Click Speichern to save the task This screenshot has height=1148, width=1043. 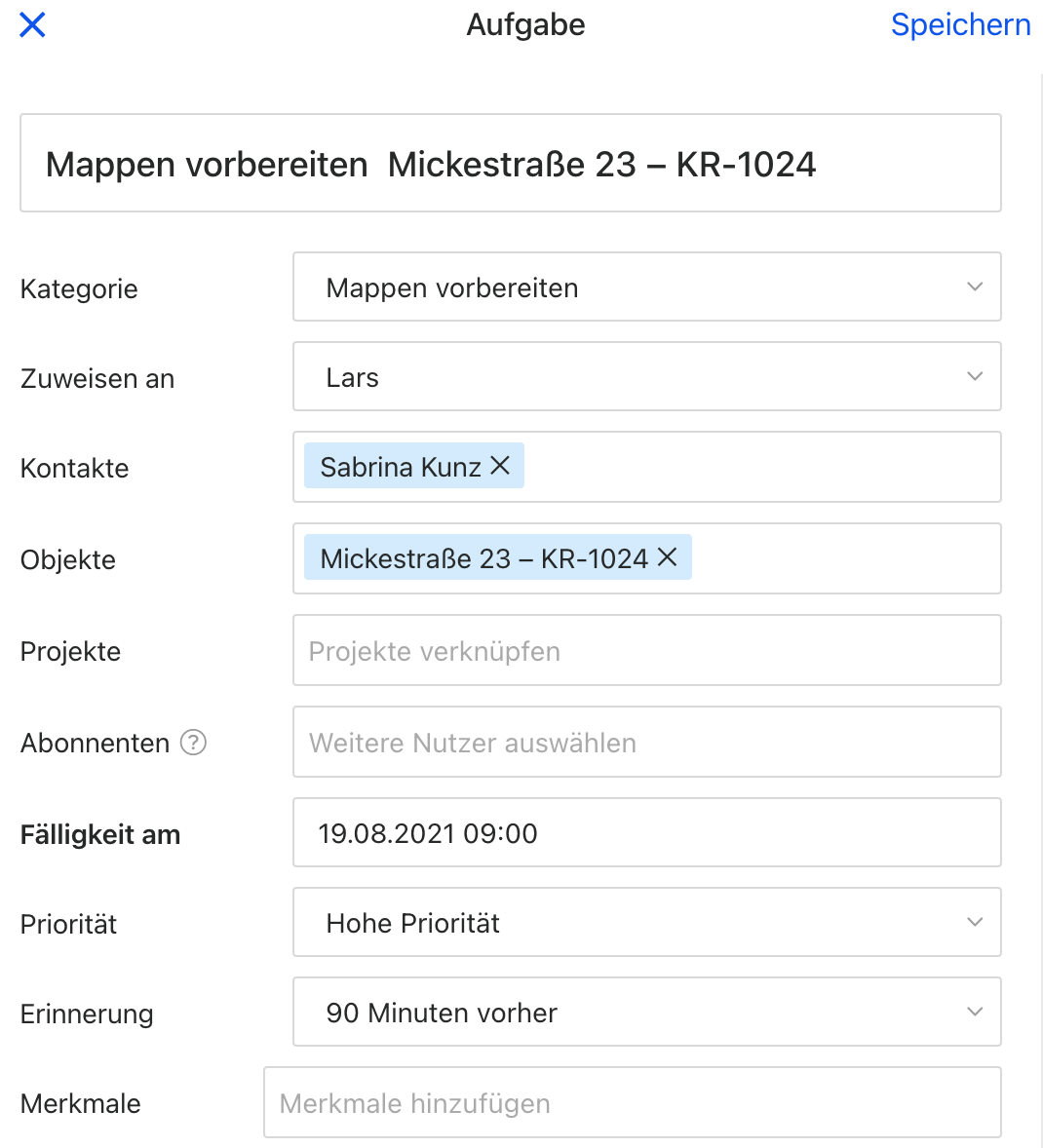[960, 24]
